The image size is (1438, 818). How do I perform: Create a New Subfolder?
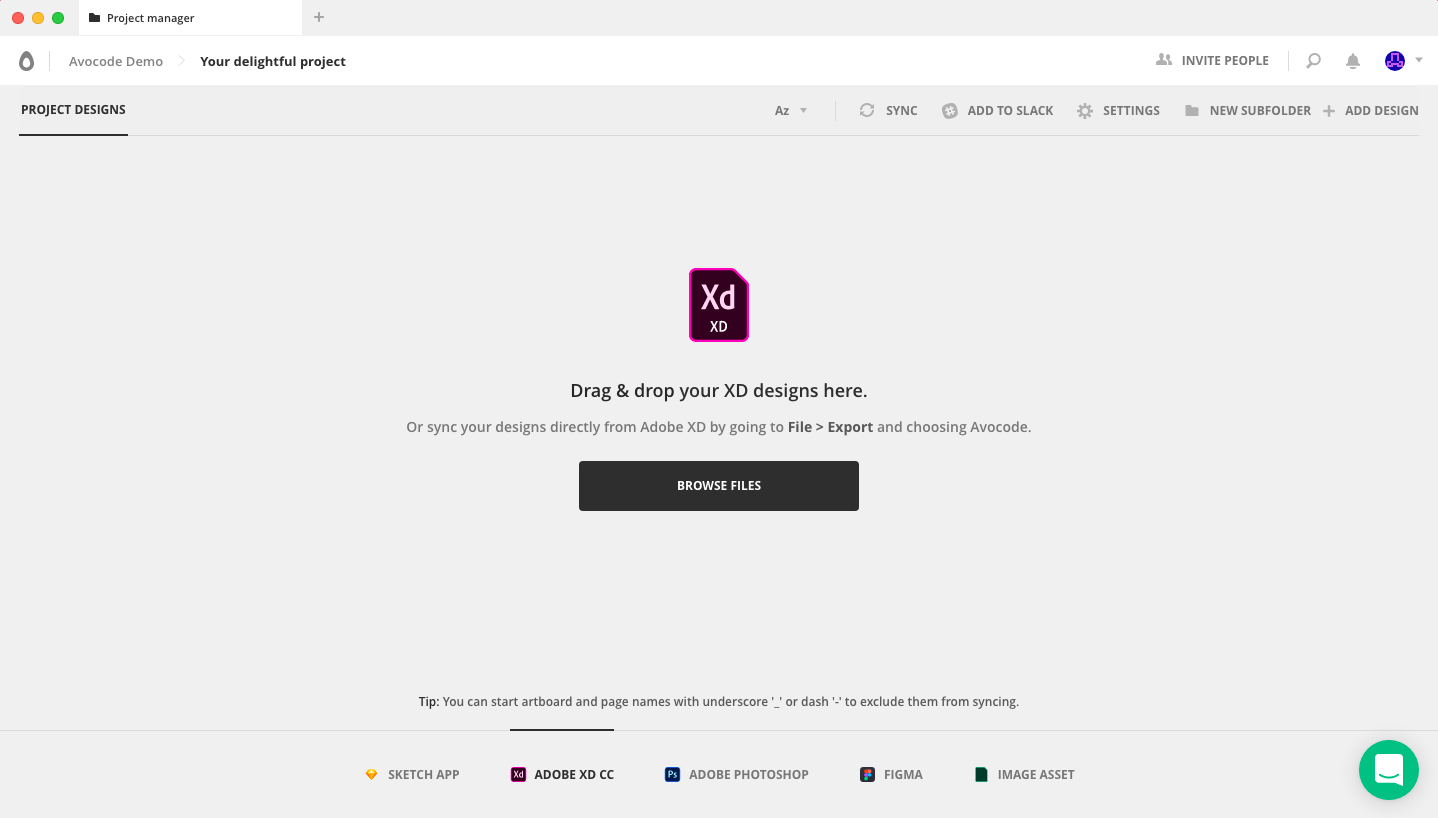(1247, 111)
